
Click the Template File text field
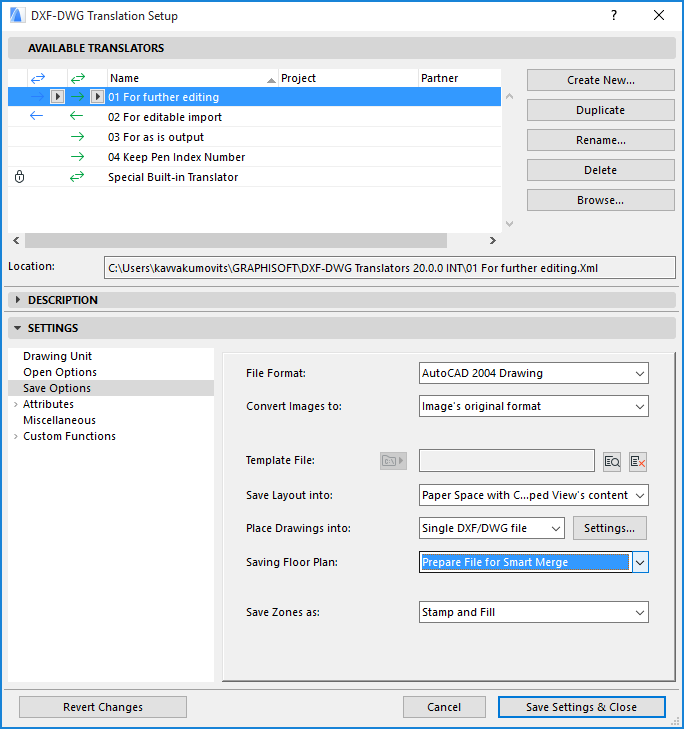tap(506, 460)
